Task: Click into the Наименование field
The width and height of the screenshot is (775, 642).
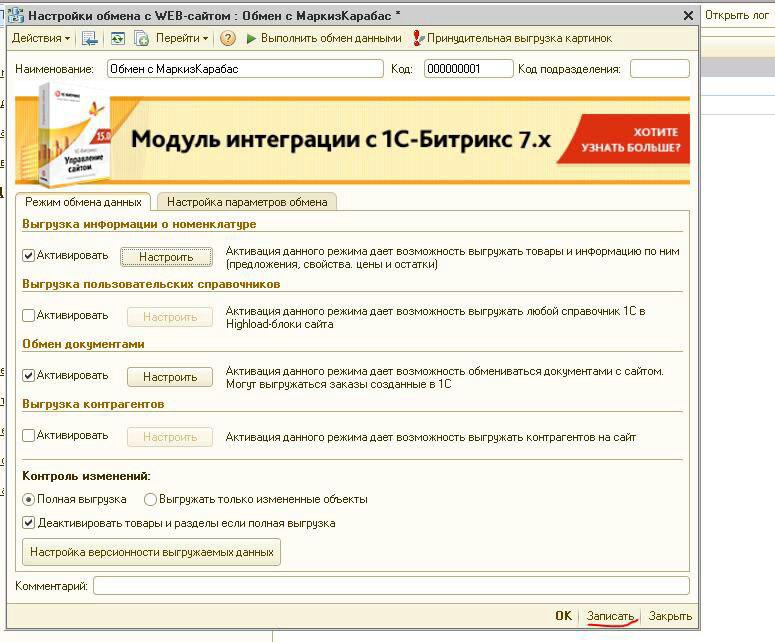Action: click(245, 69)
